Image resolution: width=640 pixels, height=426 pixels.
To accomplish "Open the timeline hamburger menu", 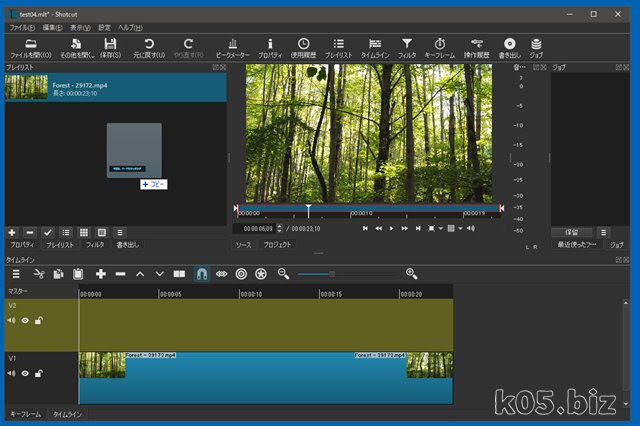I will (16, 274).
